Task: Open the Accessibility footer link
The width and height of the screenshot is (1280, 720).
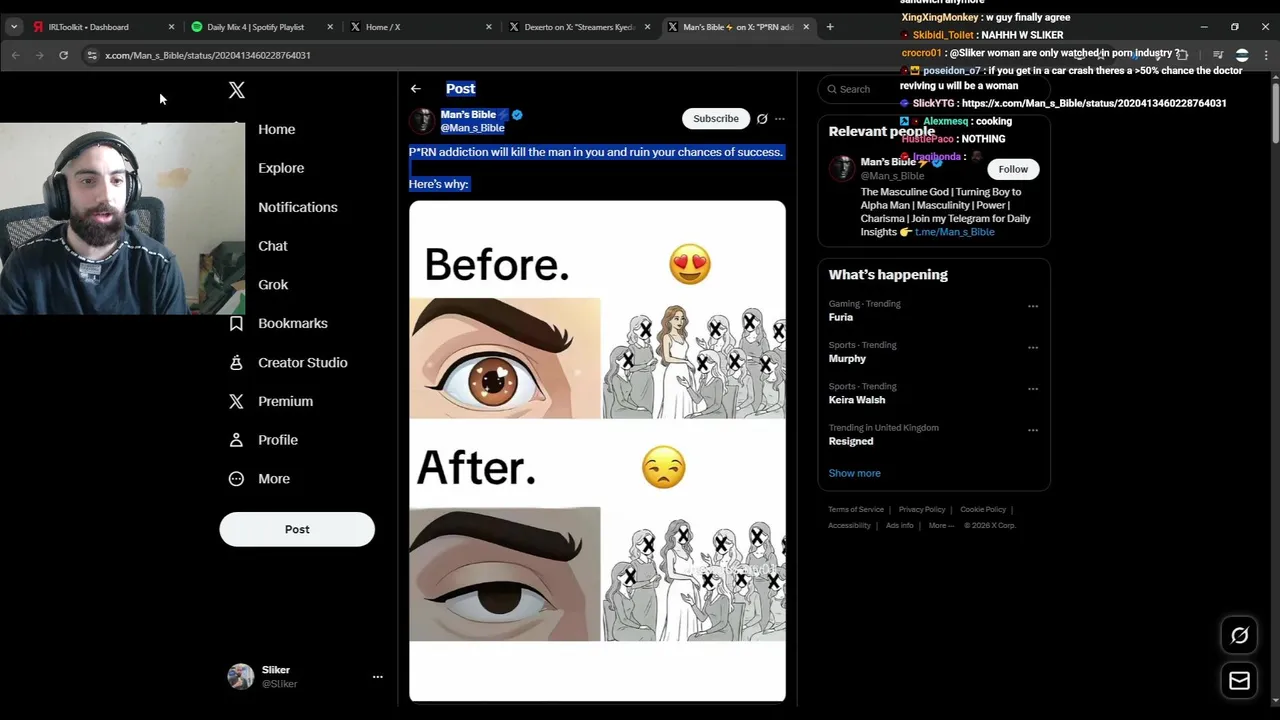Action: tap(849, 525)
